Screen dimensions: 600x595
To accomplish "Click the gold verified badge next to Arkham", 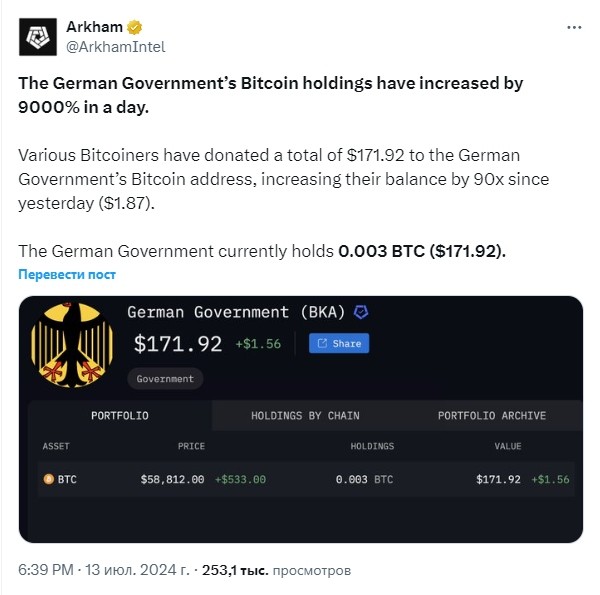I will tap(134, 27).
